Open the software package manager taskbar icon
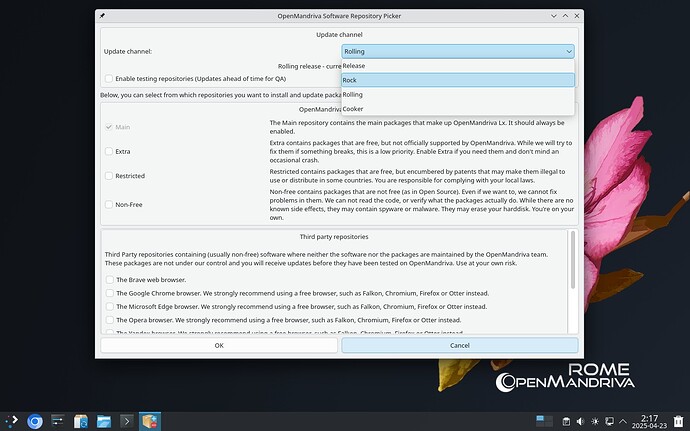The width and height of the screenshot is (690, 431). tap(81, 421)
